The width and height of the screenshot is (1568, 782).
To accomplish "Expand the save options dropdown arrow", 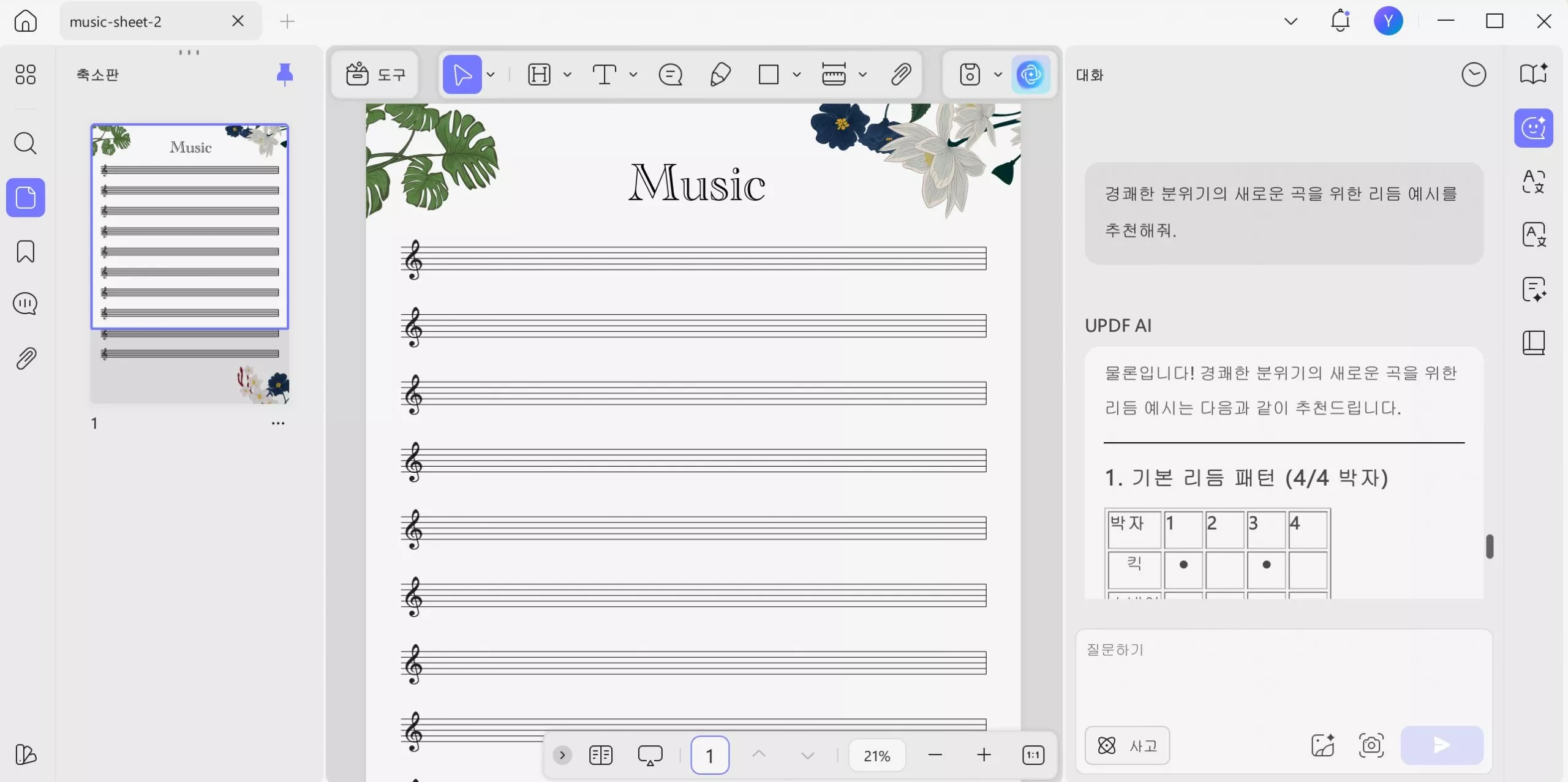I will click(x=998, y=75).
